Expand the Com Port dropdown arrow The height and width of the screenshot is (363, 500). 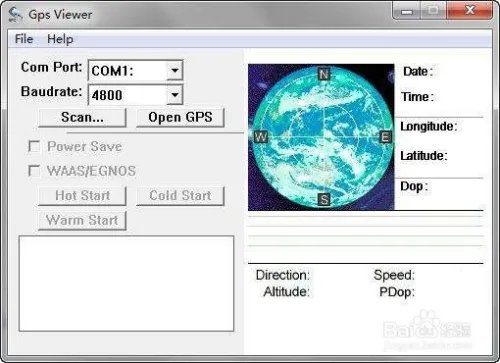coord(175,70)
